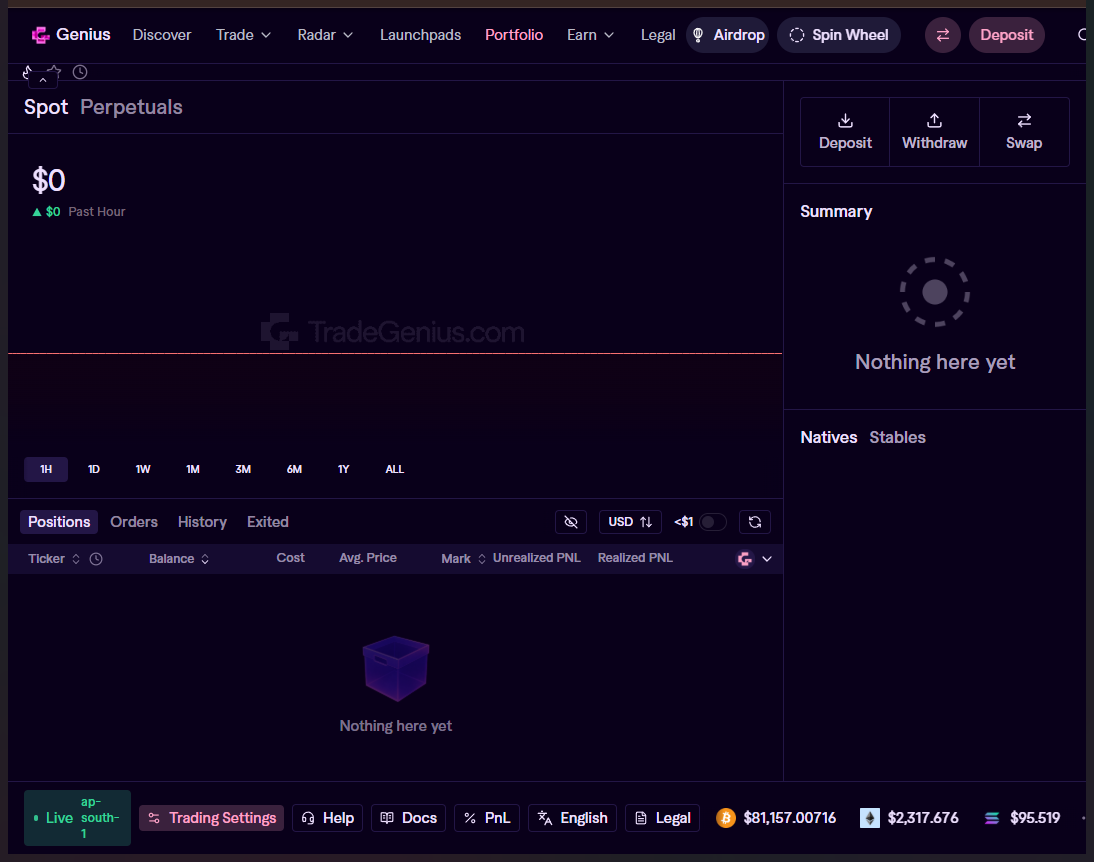Click the clock icon beside Ticker
The height and width of the screenshot is (862, 1094).
pos(96,559)
